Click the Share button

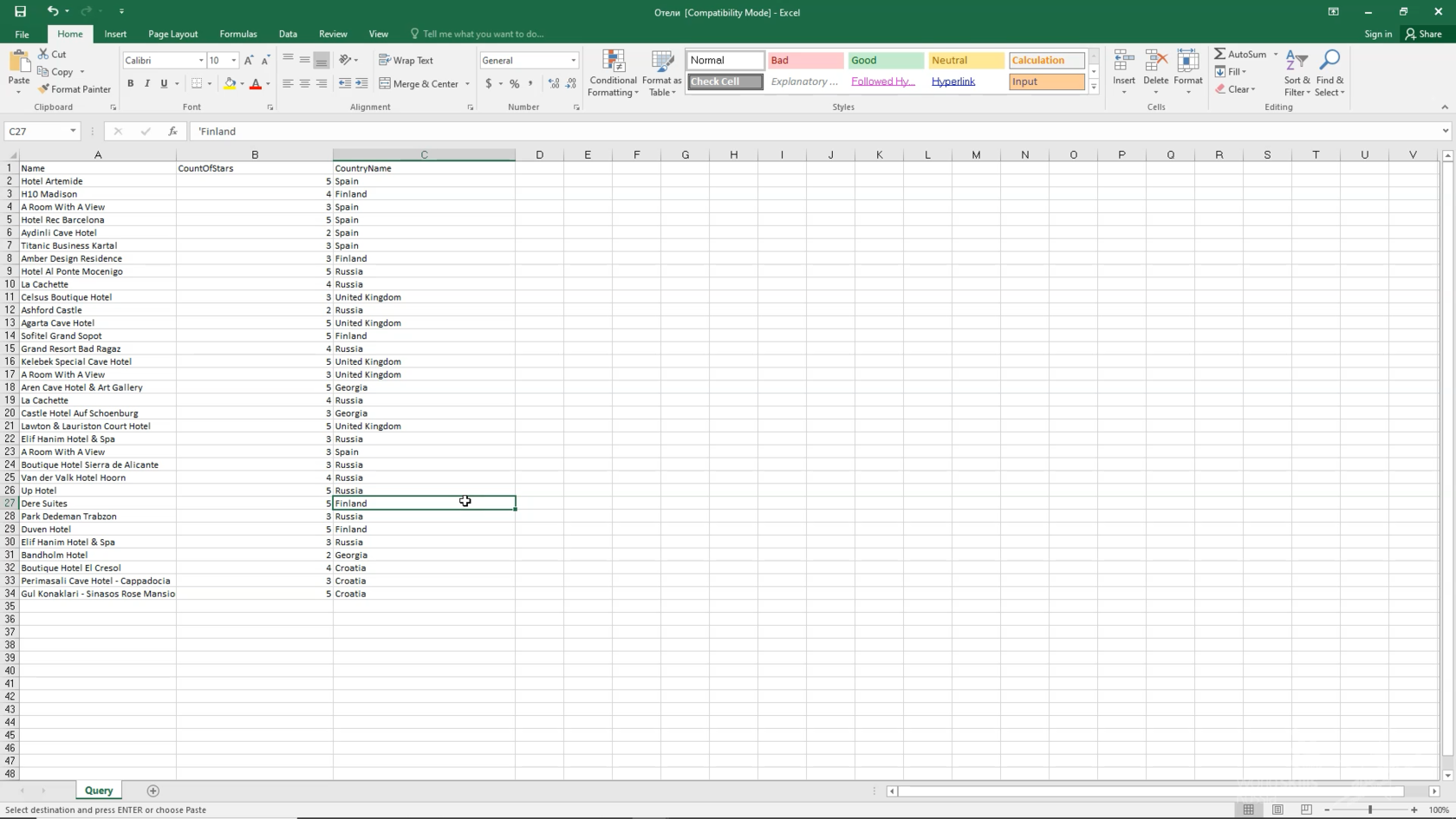click(x=1424, y=34)
